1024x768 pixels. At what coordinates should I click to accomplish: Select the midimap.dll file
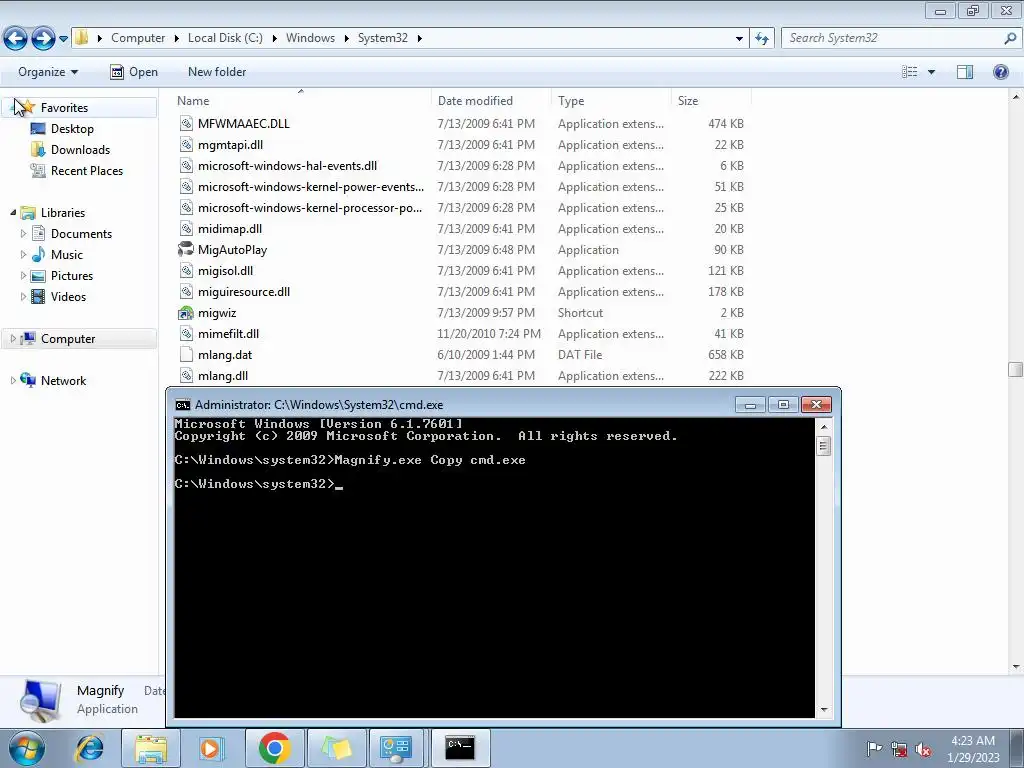point(230,229)
